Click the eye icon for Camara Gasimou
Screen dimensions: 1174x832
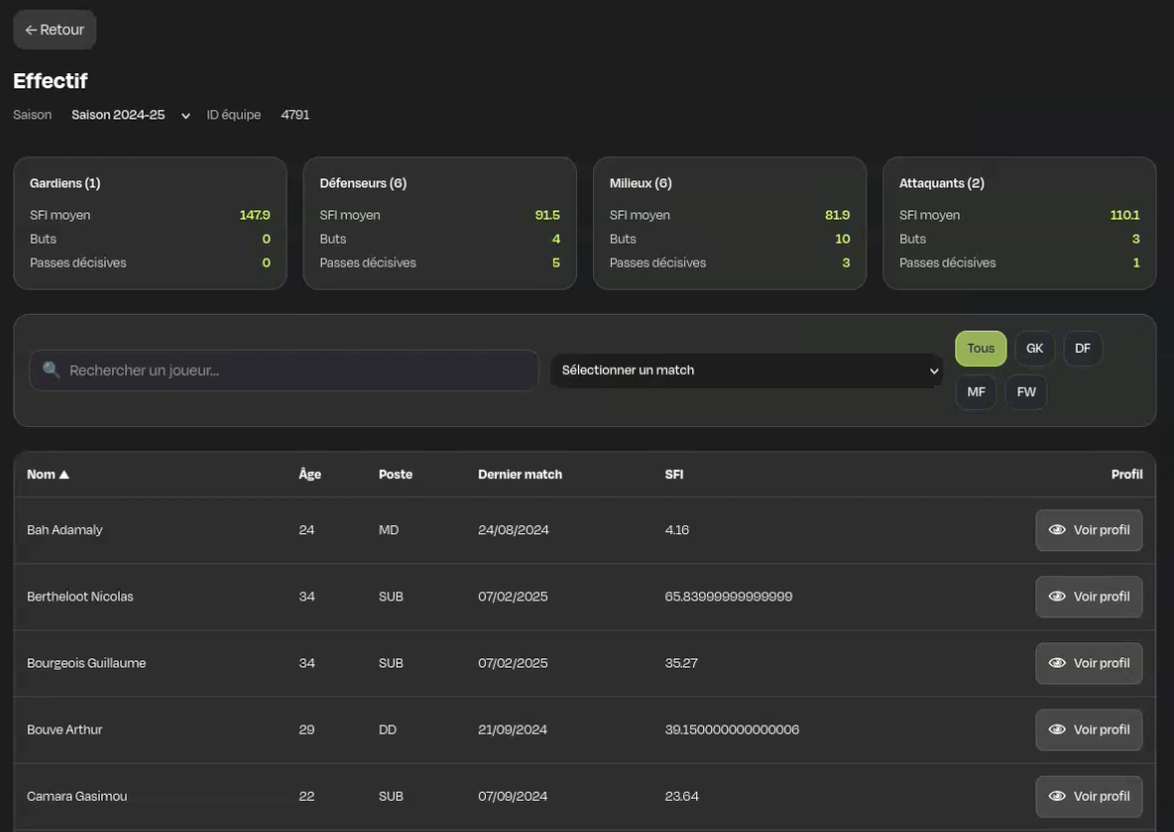click(1056, 796)
